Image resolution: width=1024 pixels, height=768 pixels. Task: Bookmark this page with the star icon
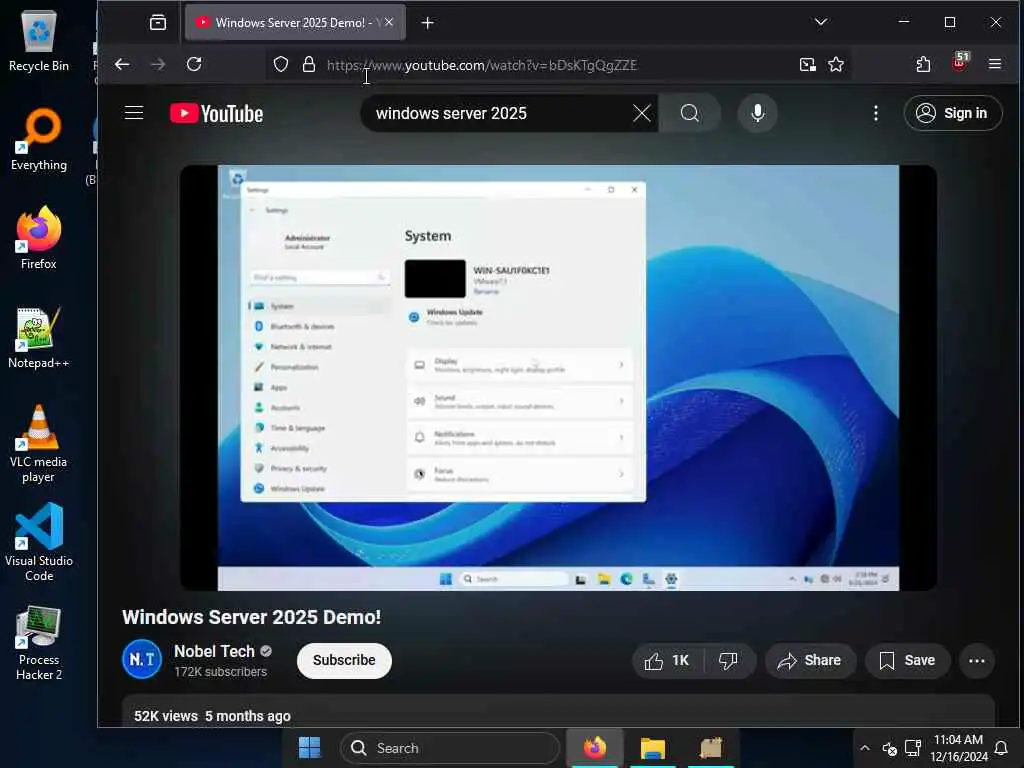(836, 64)
